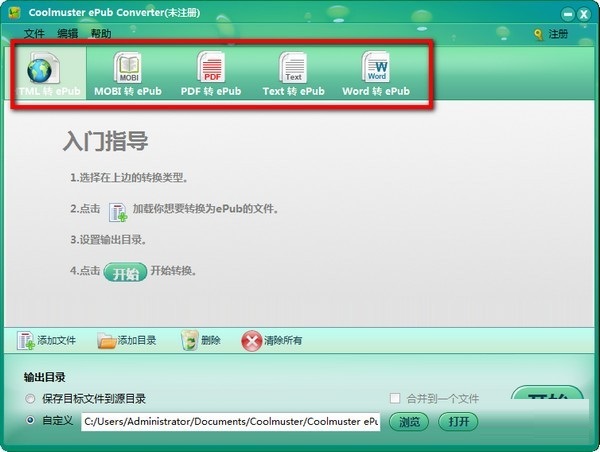The height and width of the screenshot is (452, 600).
Task: Click 添加目录 add folder icon
Action: pyautogui.click(x=106, y=340)
